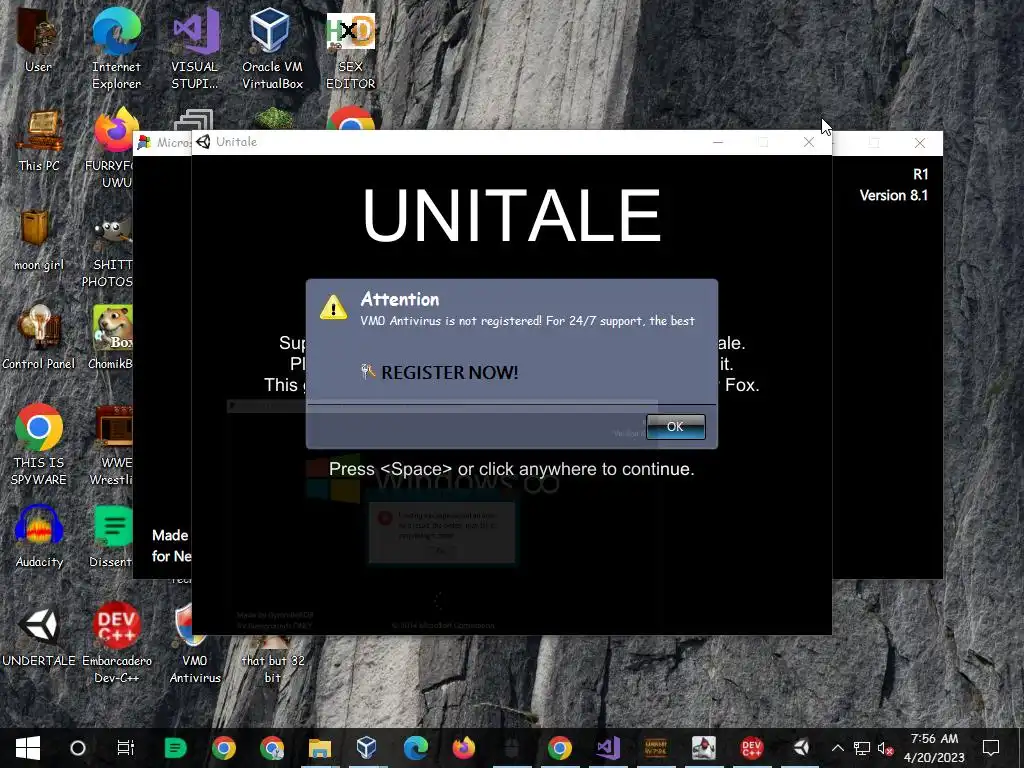Click the Cortana circle on the taskbar
This screenshot has width=1024, height=768.
78,748
